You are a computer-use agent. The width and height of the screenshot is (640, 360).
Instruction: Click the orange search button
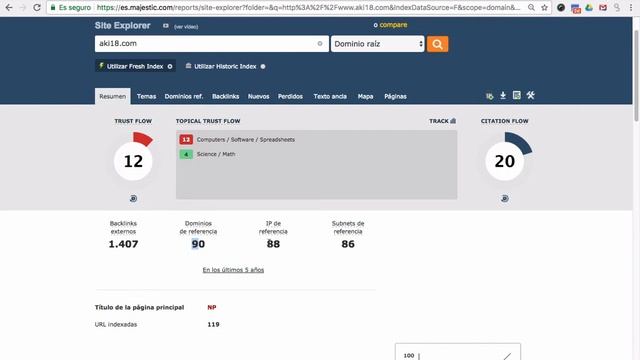[x=437, y=44]
